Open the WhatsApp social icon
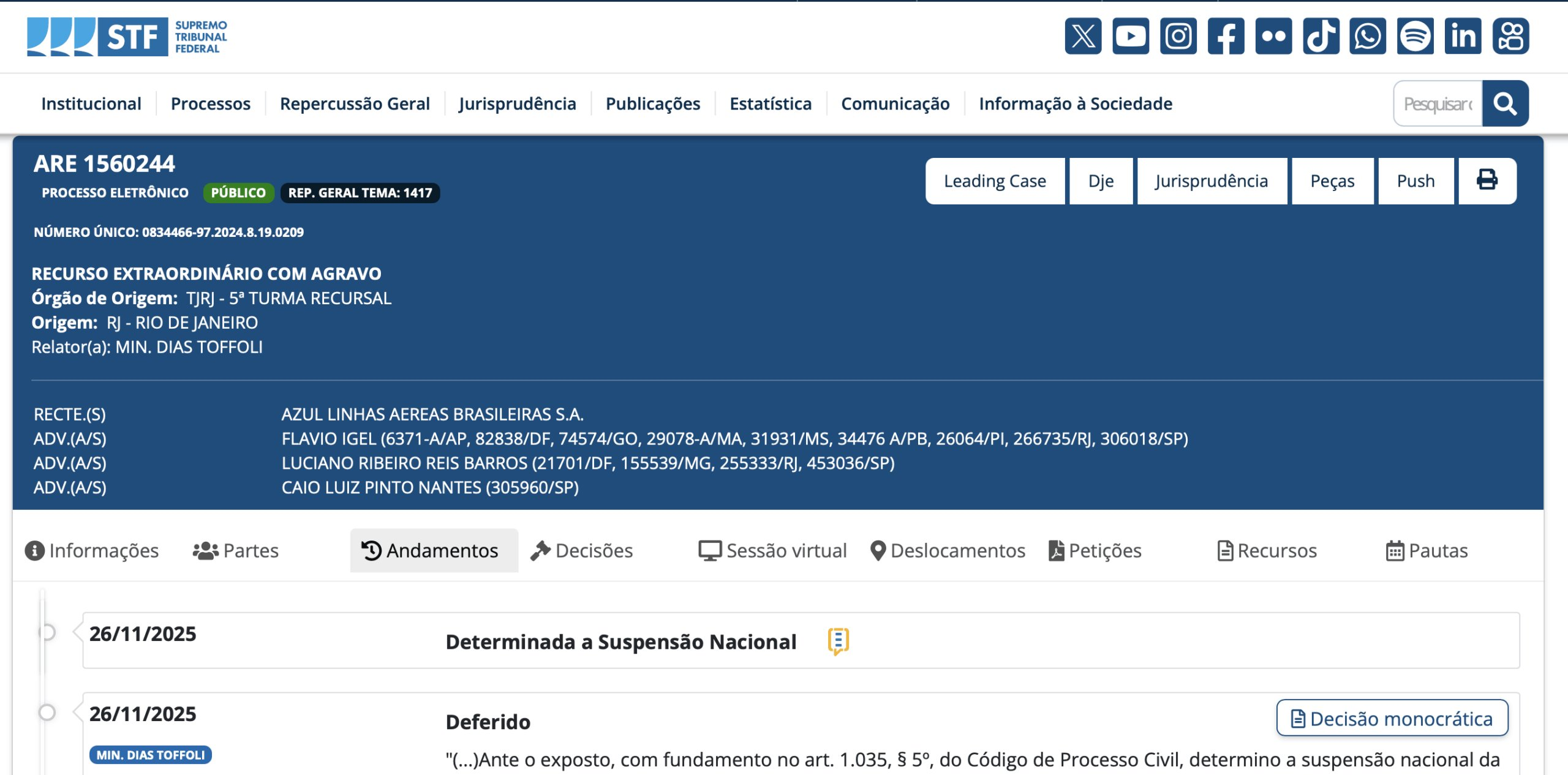Viewport: 1568px width, 775px height. pyautogui.click(x=1368, y=36)
